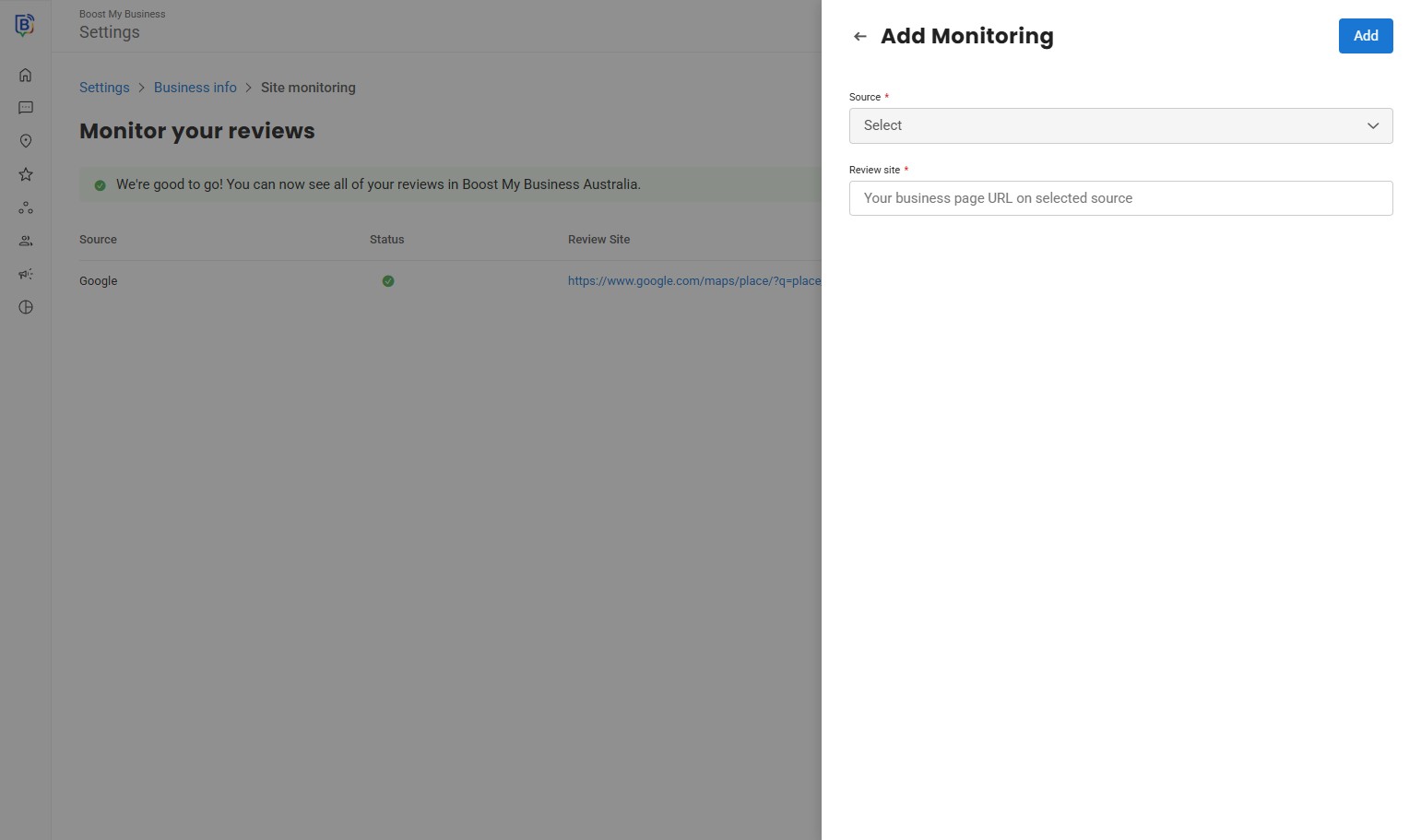Click the three-circles sidebar icon

[26, 208]
